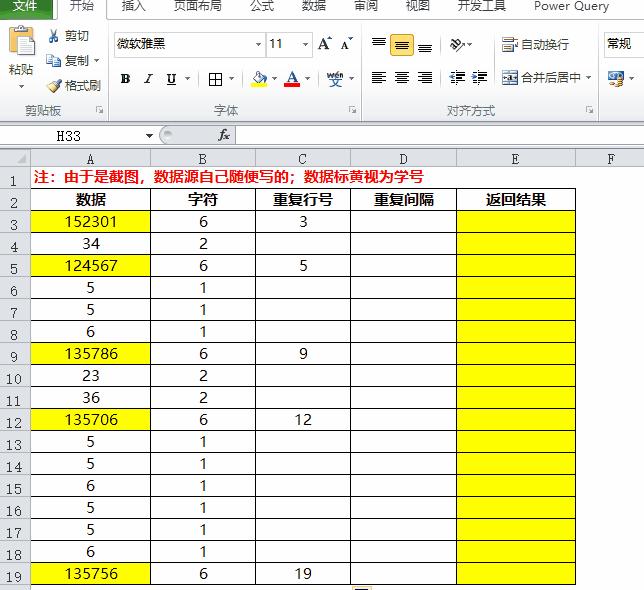644x590 pixels.
Task: Open the font name dropdown 微软雅黑
Action: 258,44
